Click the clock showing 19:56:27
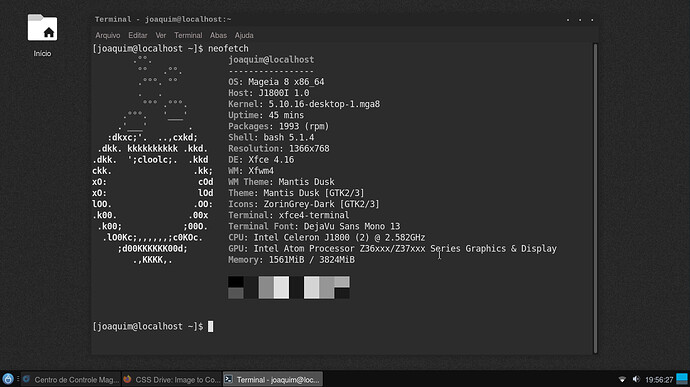The height and width of the screenshot is (387, 690). tap(659, 380)
